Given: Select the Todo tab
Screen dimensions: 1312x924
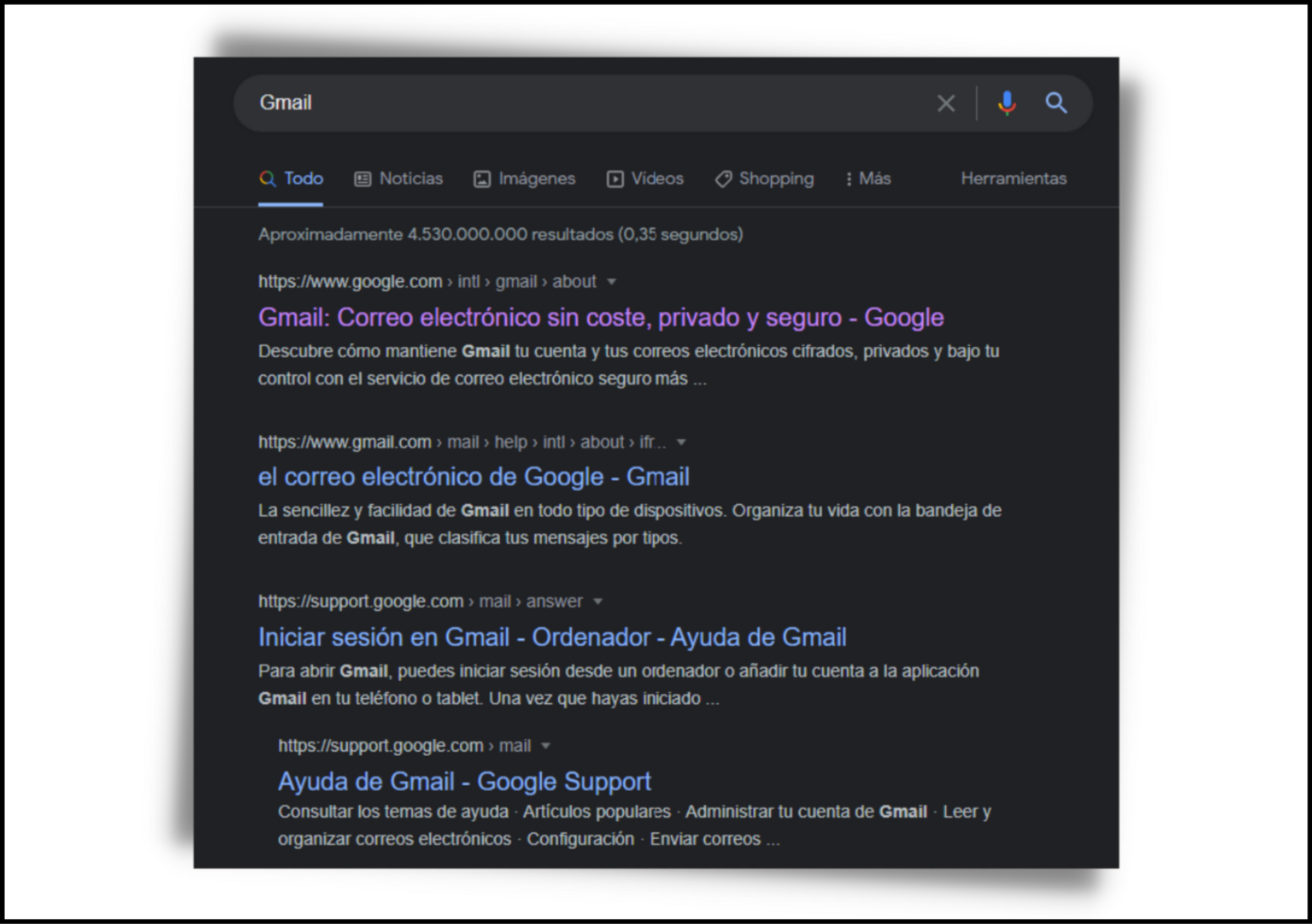Looking at the screenshot, I should point(291,179).
